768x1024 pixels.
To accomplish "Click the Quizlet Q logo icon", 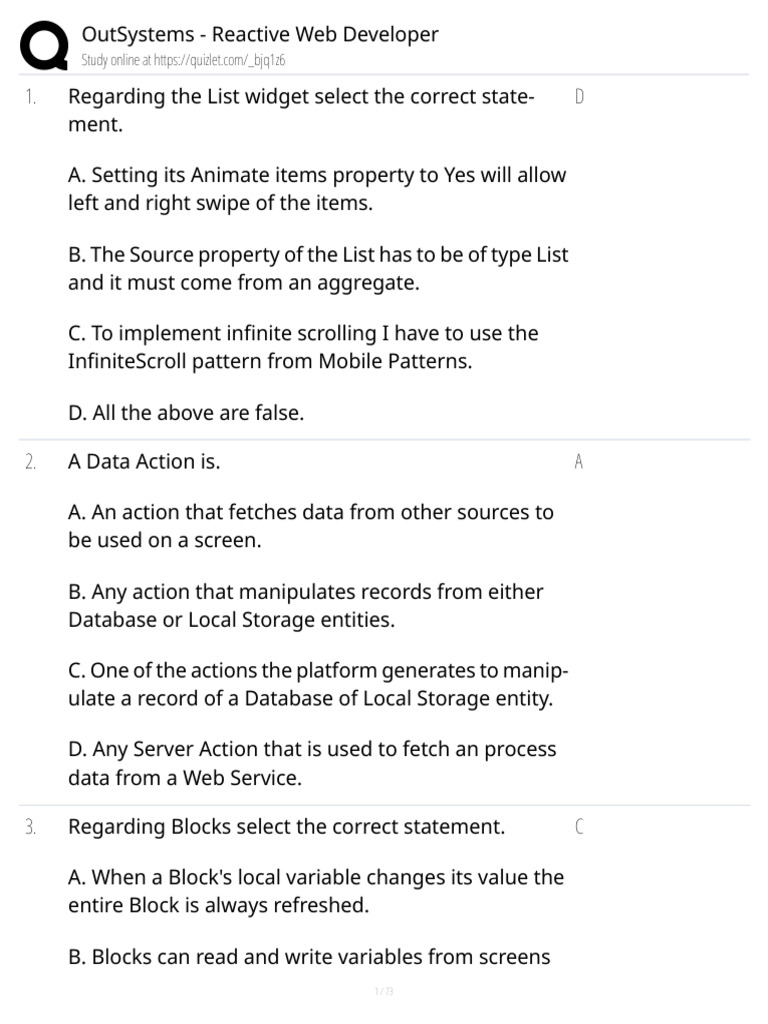I will pyautogui.click(x=44, y=45).
